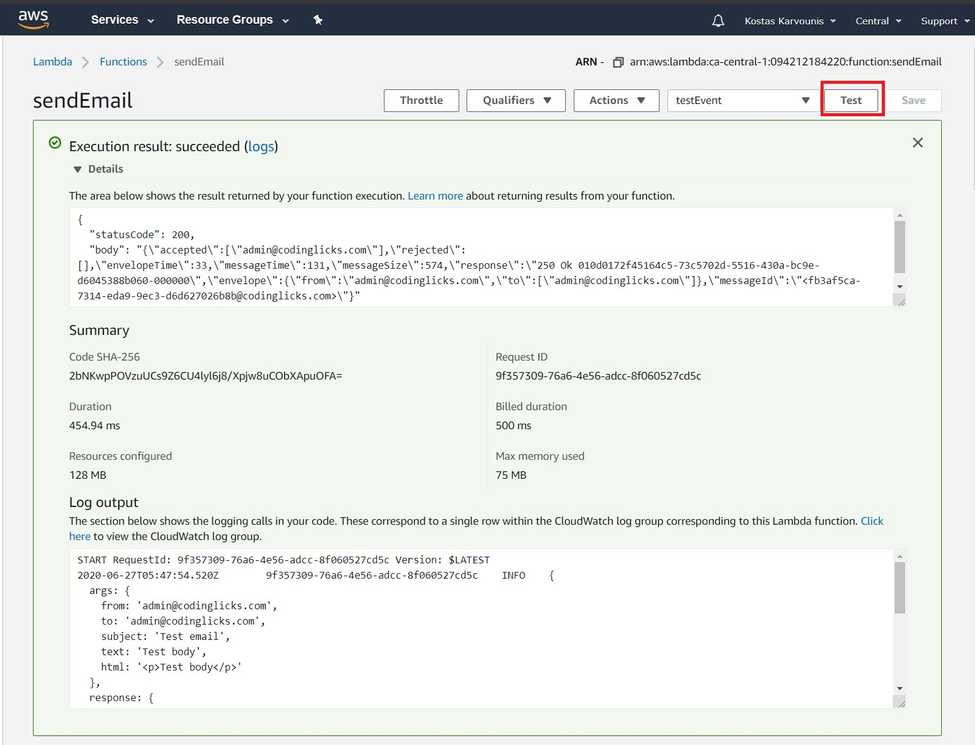Screen dimensions: 975x745
Task: Open the logs link in execution result
Action: point(261,146)
